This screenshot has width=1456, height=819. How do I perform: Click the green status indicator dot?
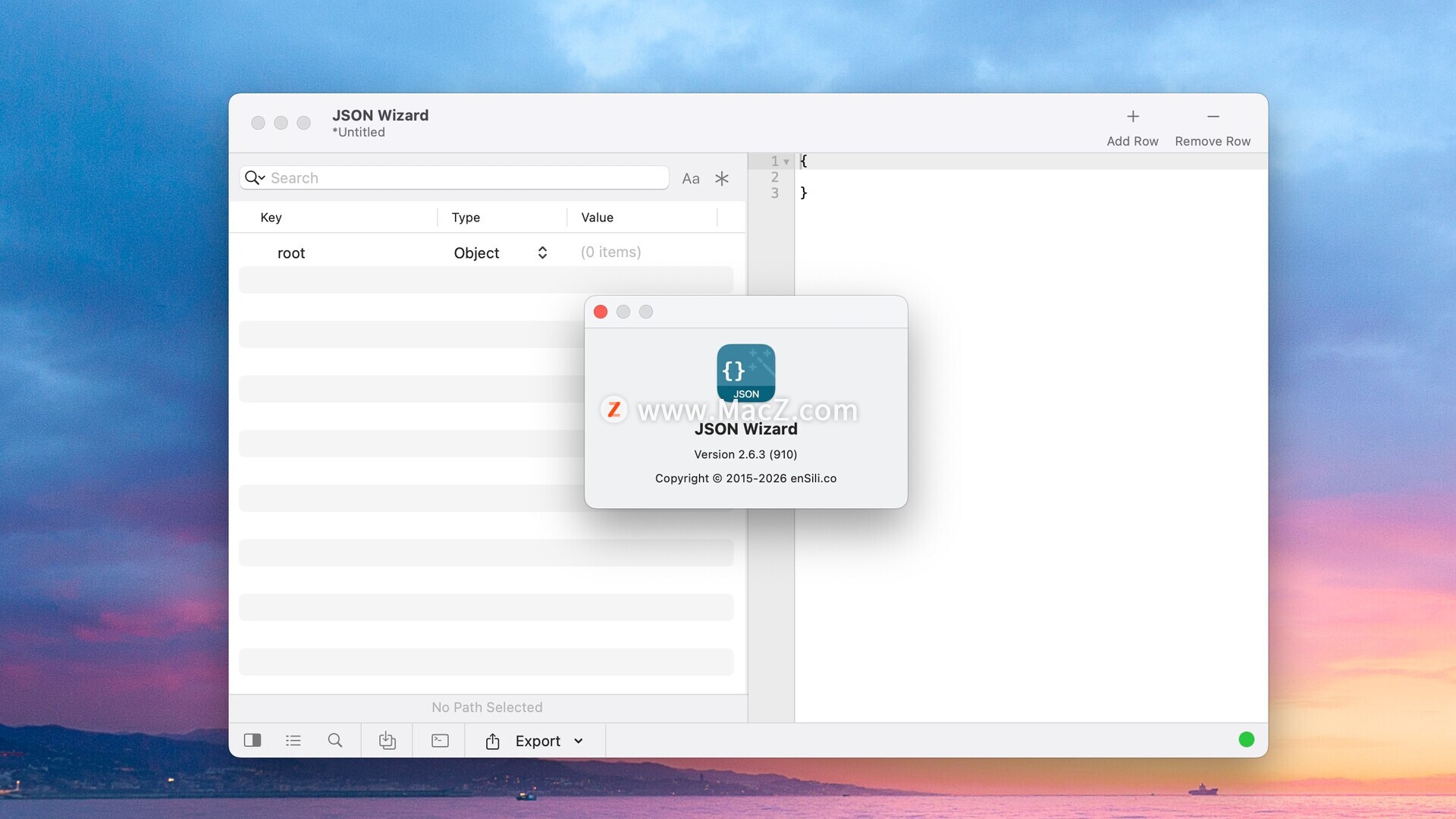click(1246, 739)
